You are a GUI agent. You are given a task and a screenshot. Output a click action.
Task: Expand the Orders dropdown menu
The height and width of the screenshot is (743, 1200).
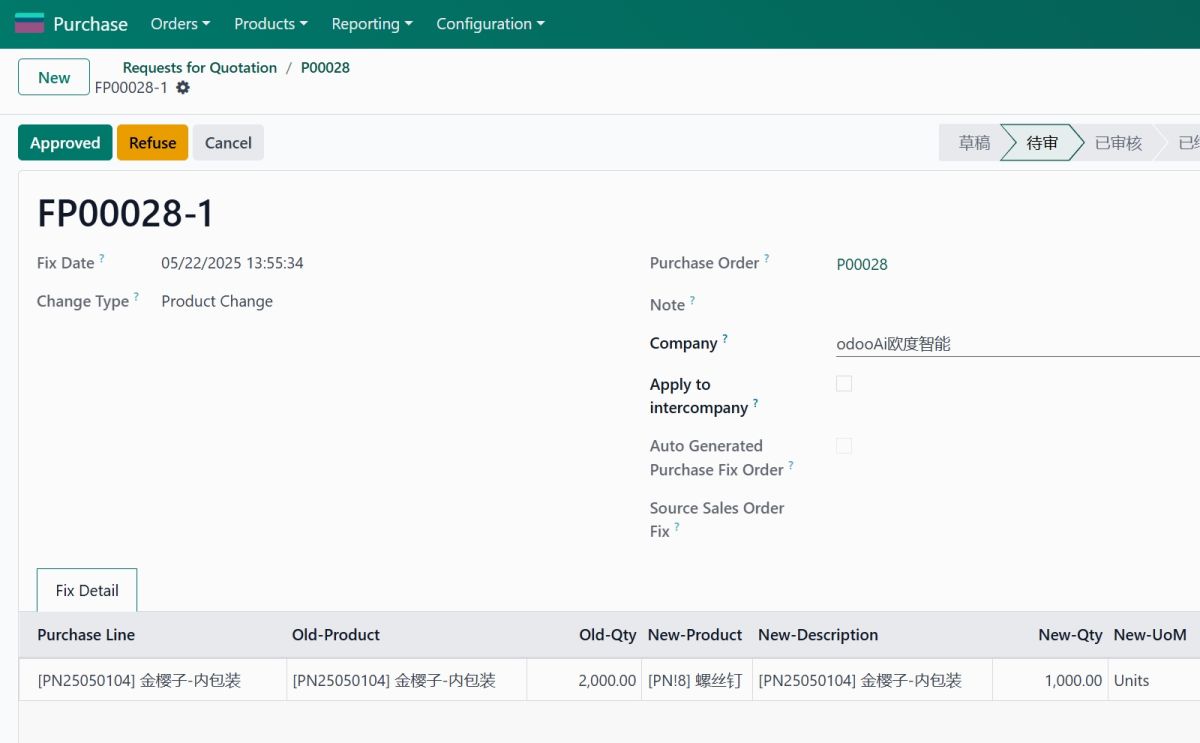tap(180, 24)
